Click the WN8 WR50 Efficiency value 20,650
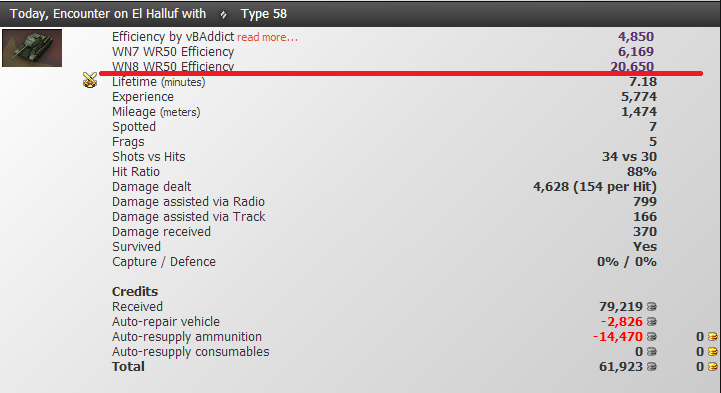721x393 pixels. coord(632,67)
